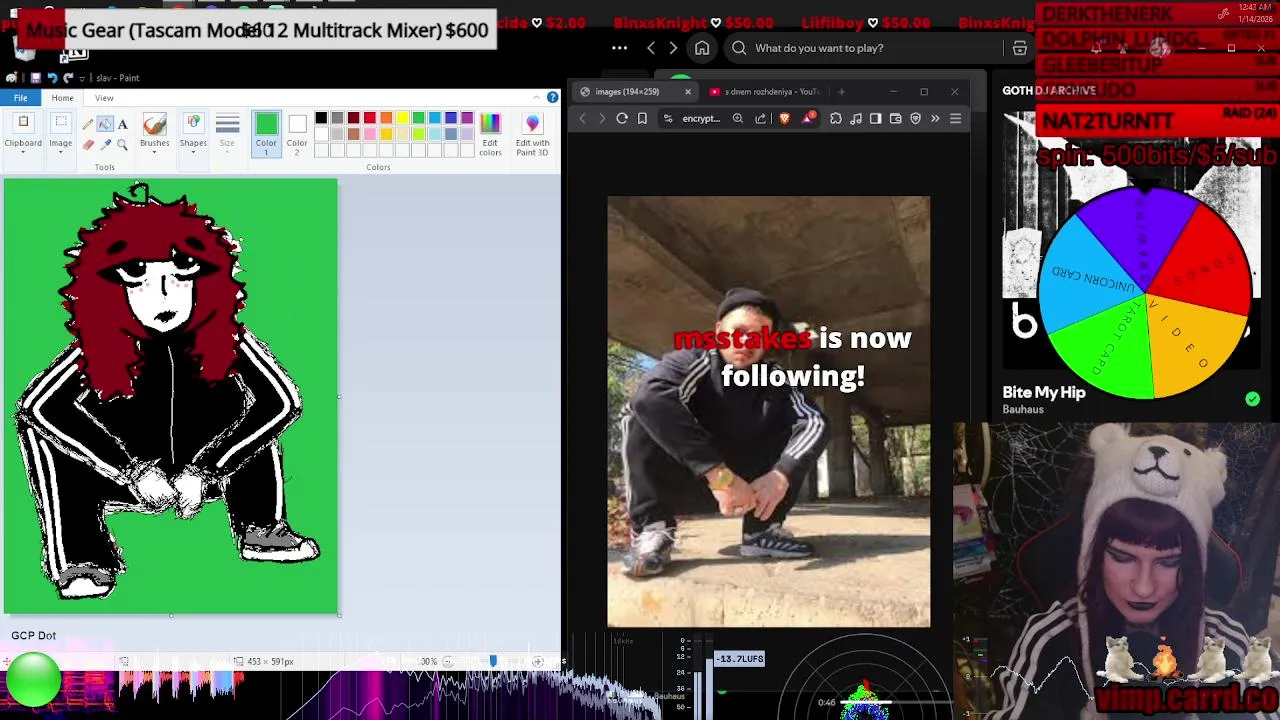The width and height of the screenshot is (1280, 720).
Task: Select the Pencil tool in Paint
Action: [88, 124]
